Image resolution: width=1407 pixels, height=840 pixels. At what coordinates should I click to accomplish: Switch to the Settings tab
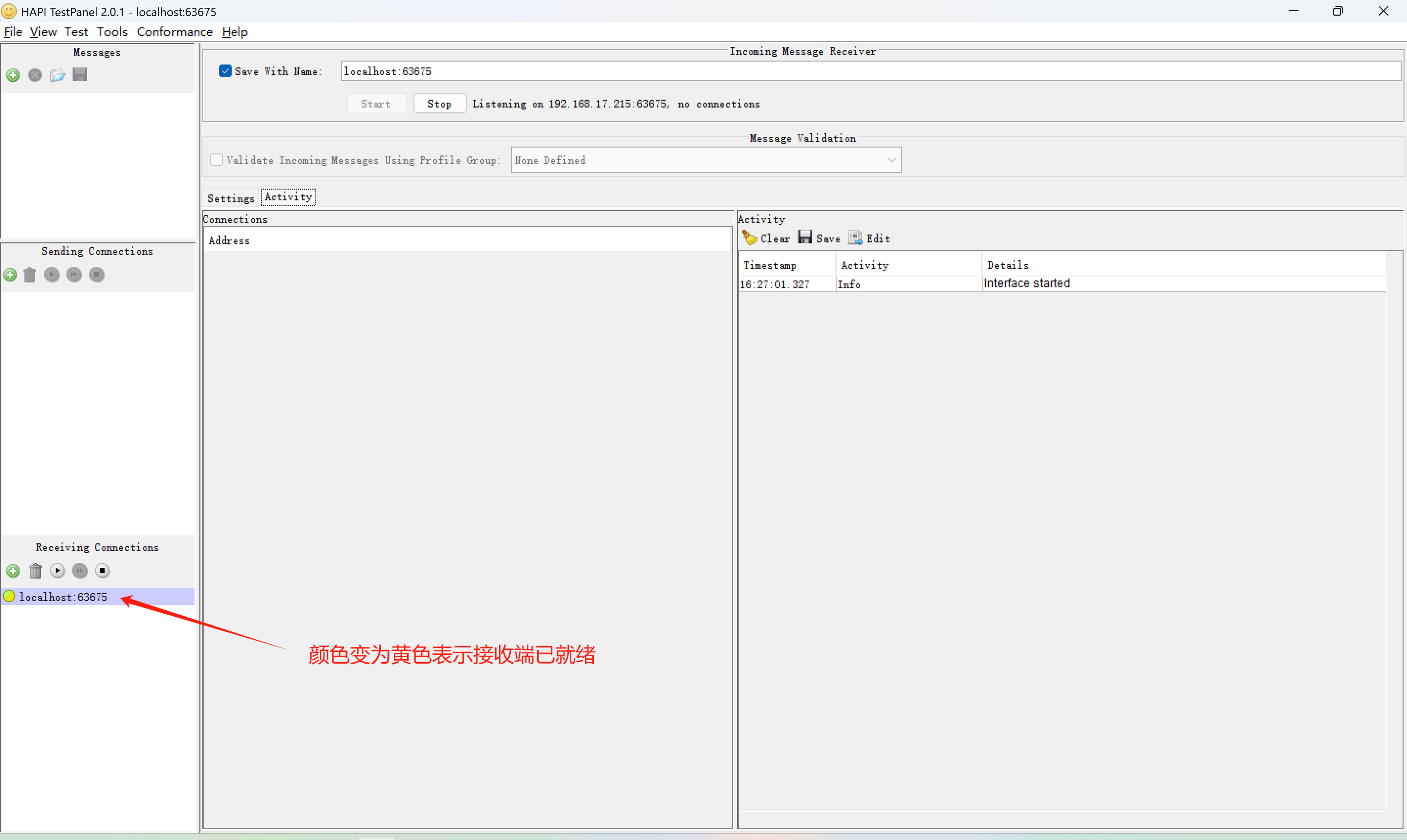click(231, 198)
